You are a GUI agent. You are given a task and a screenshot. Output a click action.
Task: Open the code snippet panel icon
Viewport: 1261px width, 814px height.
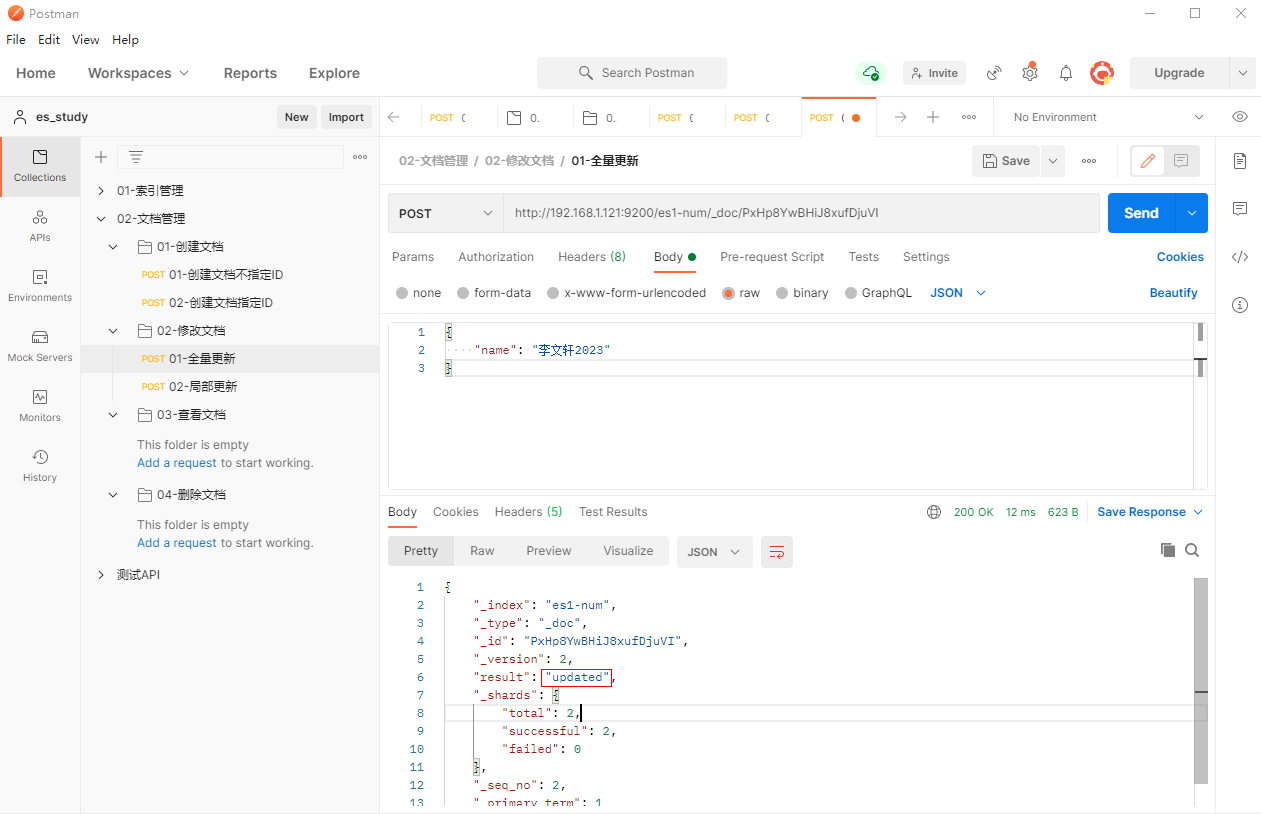pyautogui.click(x=1240, y=257)
